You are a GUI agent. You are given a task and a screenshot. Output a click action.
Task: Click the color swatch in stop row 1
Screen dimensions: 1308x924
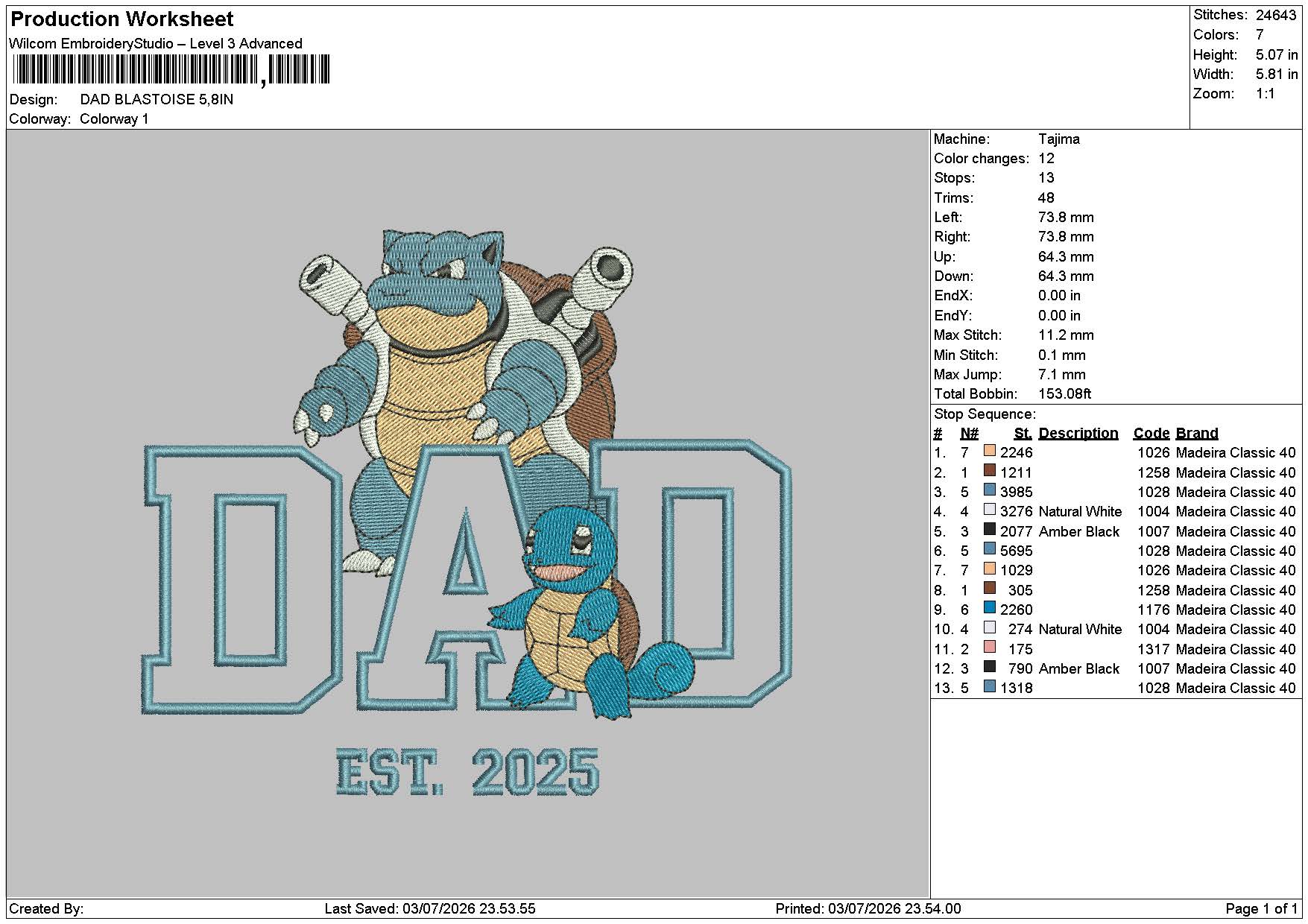point(990,451)
